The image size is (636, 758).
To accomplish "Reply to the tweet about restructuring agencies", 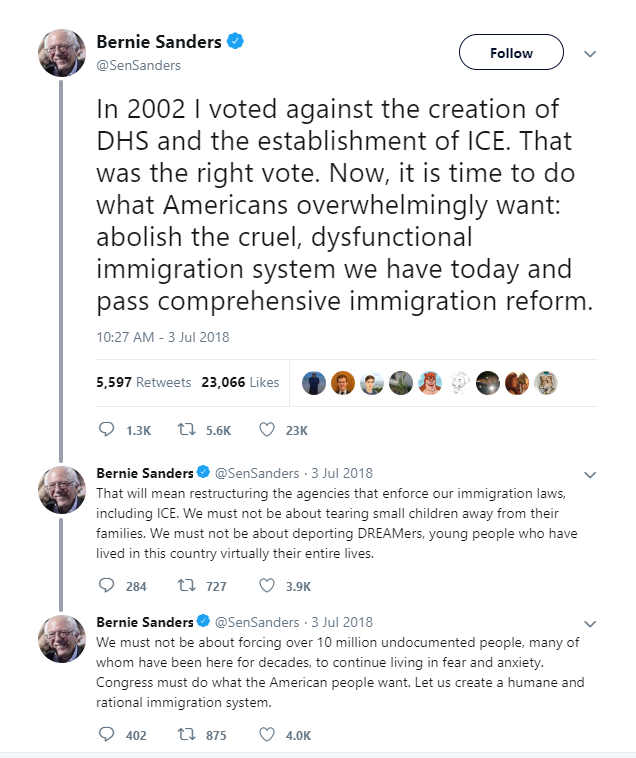I will click(x=106, y=585).
